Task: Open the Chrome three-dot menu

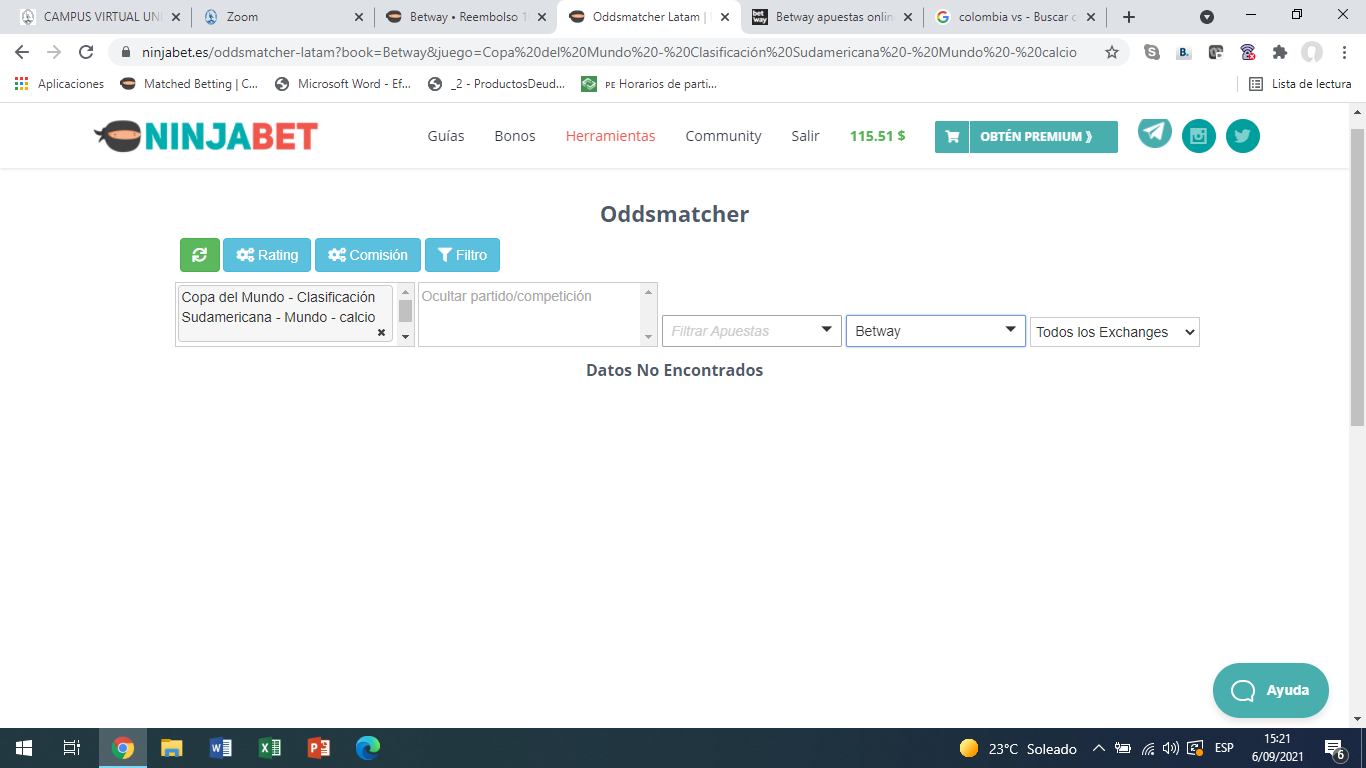Action: (1343, 52)
